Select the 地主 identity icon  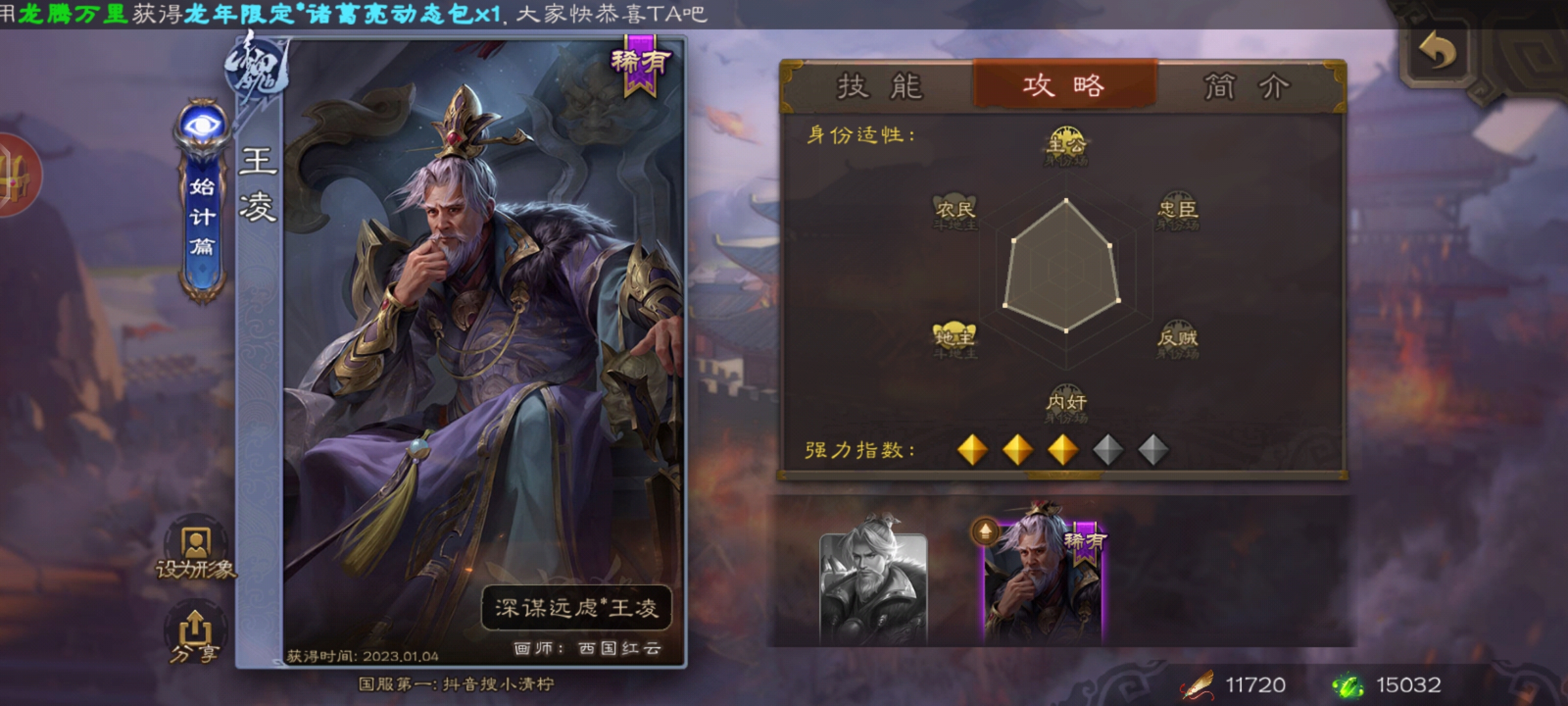(x=955, y=339)
